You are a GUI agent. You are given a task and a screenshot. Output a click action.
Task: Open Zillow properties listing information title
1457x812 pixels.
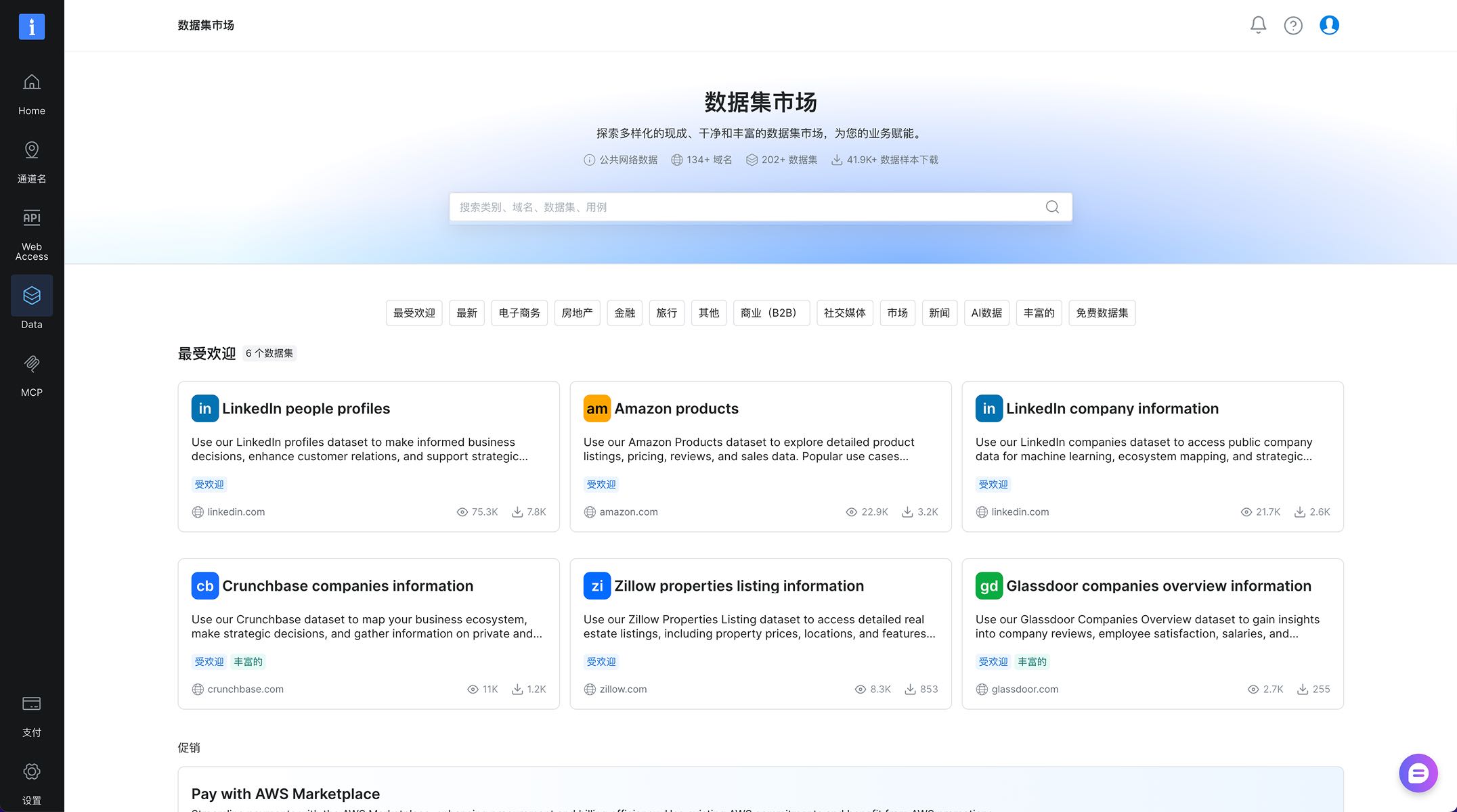[739, 586]
